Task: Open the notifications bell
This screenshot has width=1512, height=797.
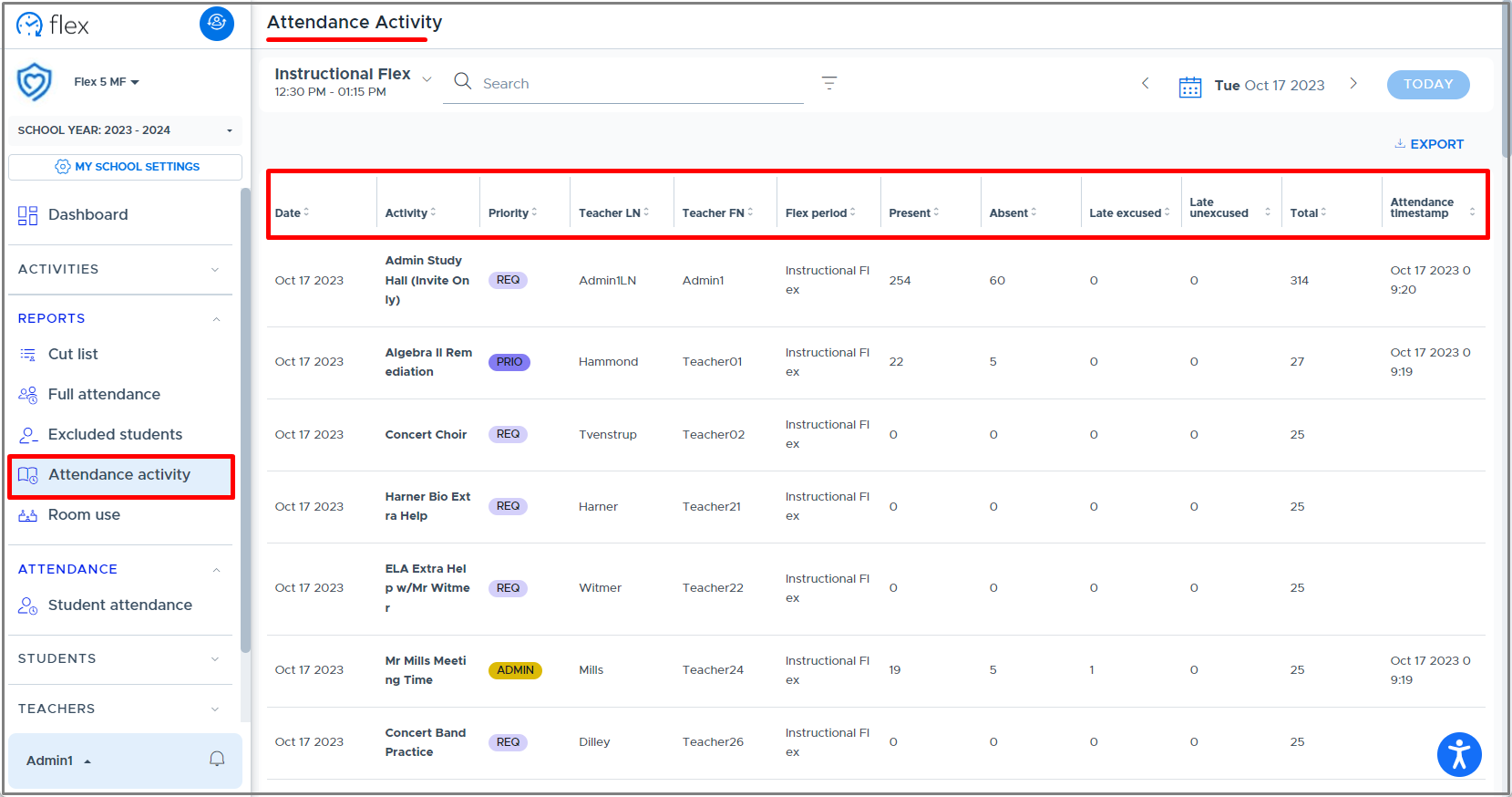Action: pos(217,760)
